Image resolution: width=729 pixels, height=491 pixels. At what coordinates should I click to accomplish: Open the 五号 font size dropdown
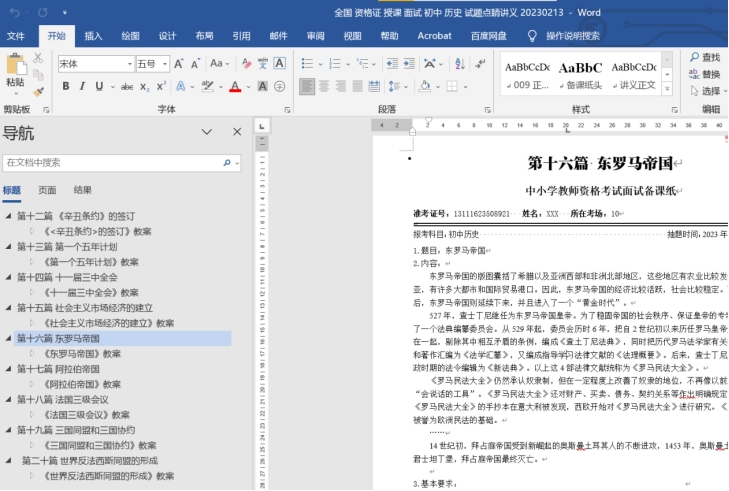coord(166,64)
